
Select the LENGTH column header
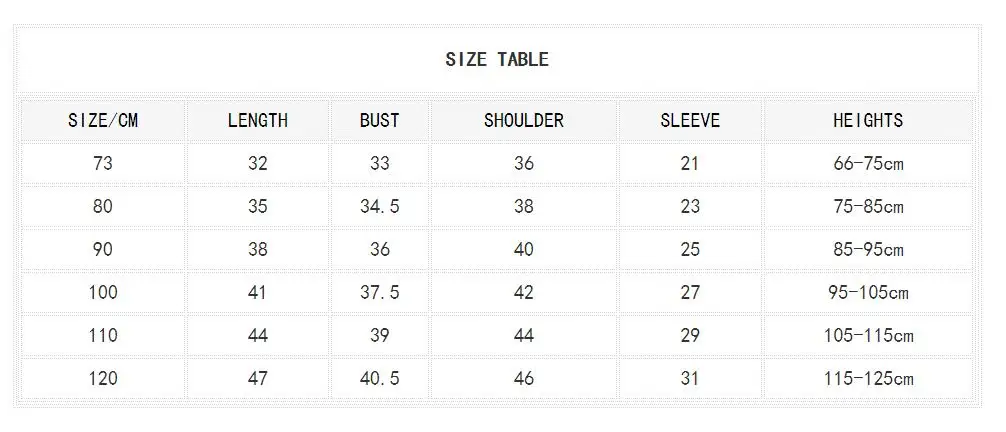pos(258,120)
